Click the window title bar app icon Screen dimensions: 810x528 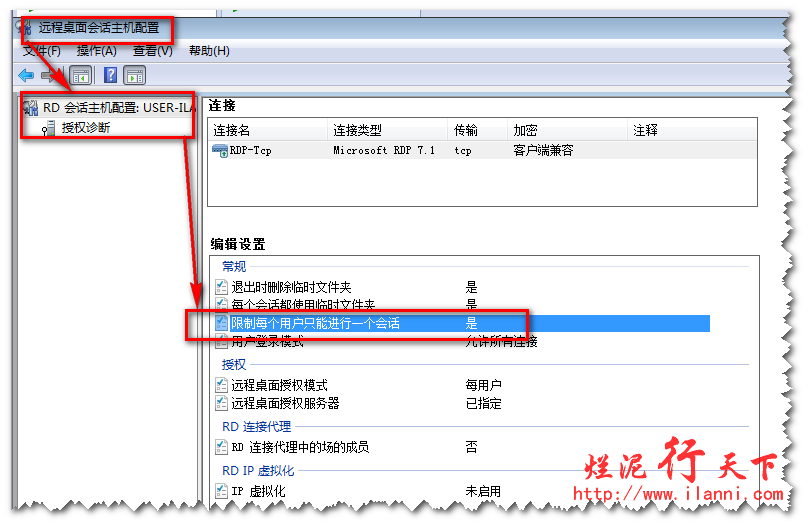coord(24,27)
